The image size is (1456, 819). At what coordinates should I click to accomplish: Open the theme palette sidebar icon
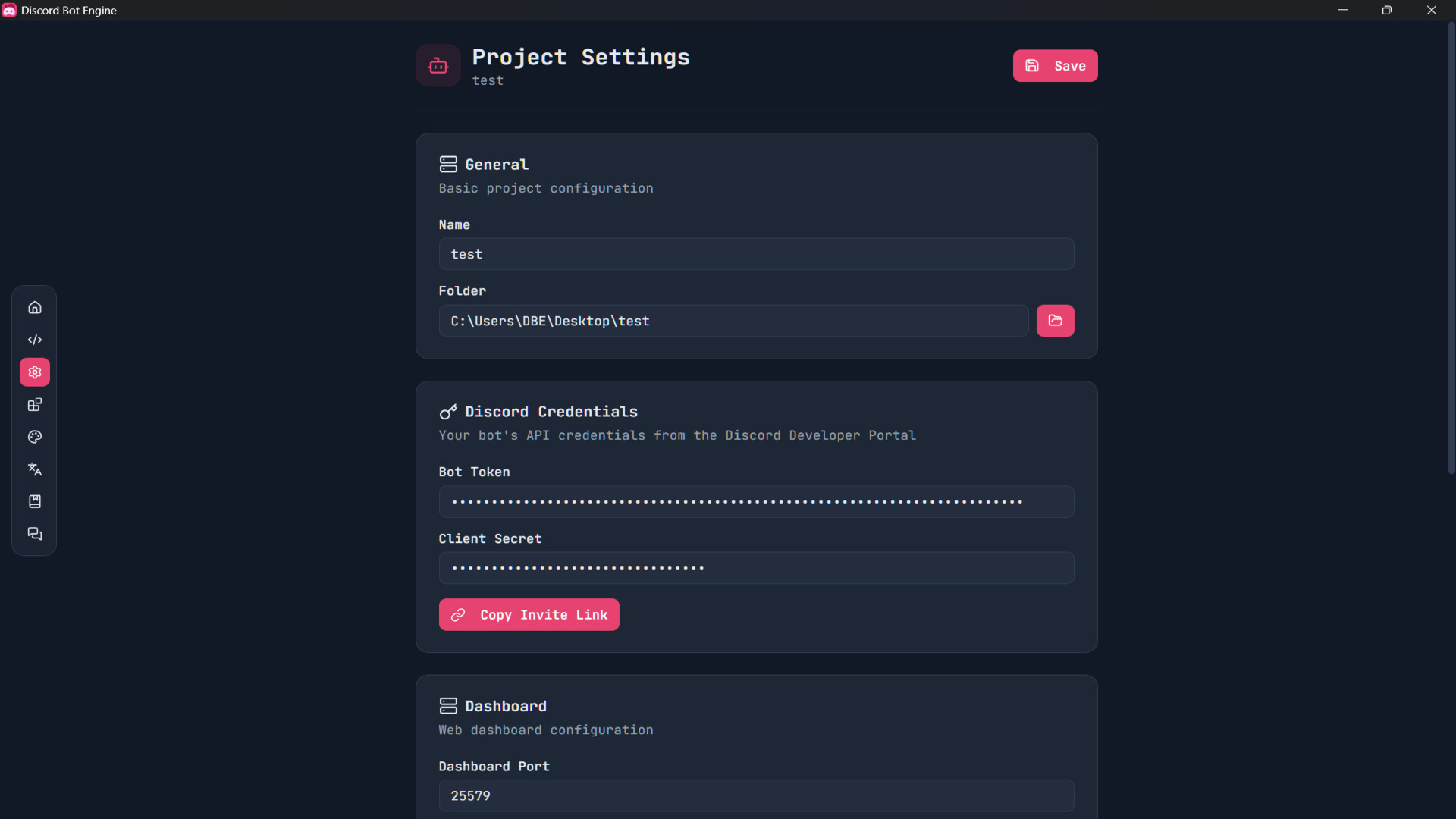pyautogui.click(x=35, y=437)
